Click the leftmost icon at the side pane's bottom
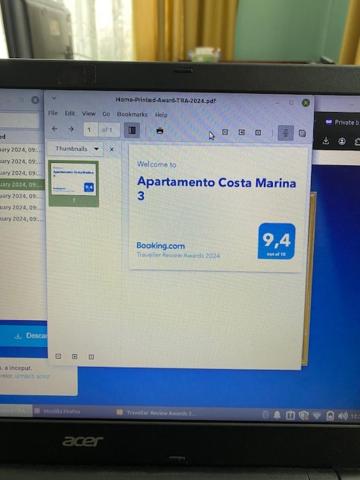 pos(58,356)
